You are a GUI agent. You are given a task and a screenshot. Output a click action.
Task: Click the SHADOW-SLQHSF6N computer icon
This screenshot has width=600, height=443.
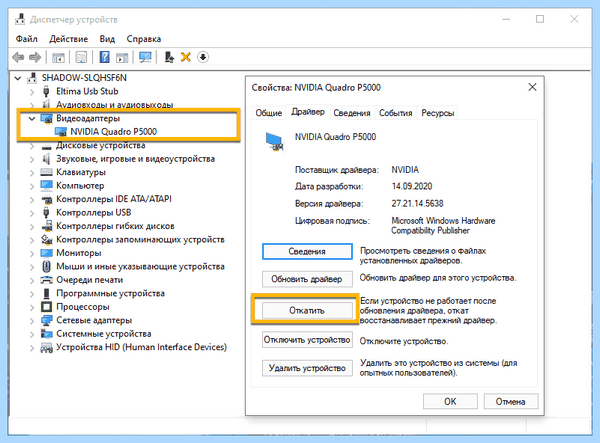click(33, 78)
